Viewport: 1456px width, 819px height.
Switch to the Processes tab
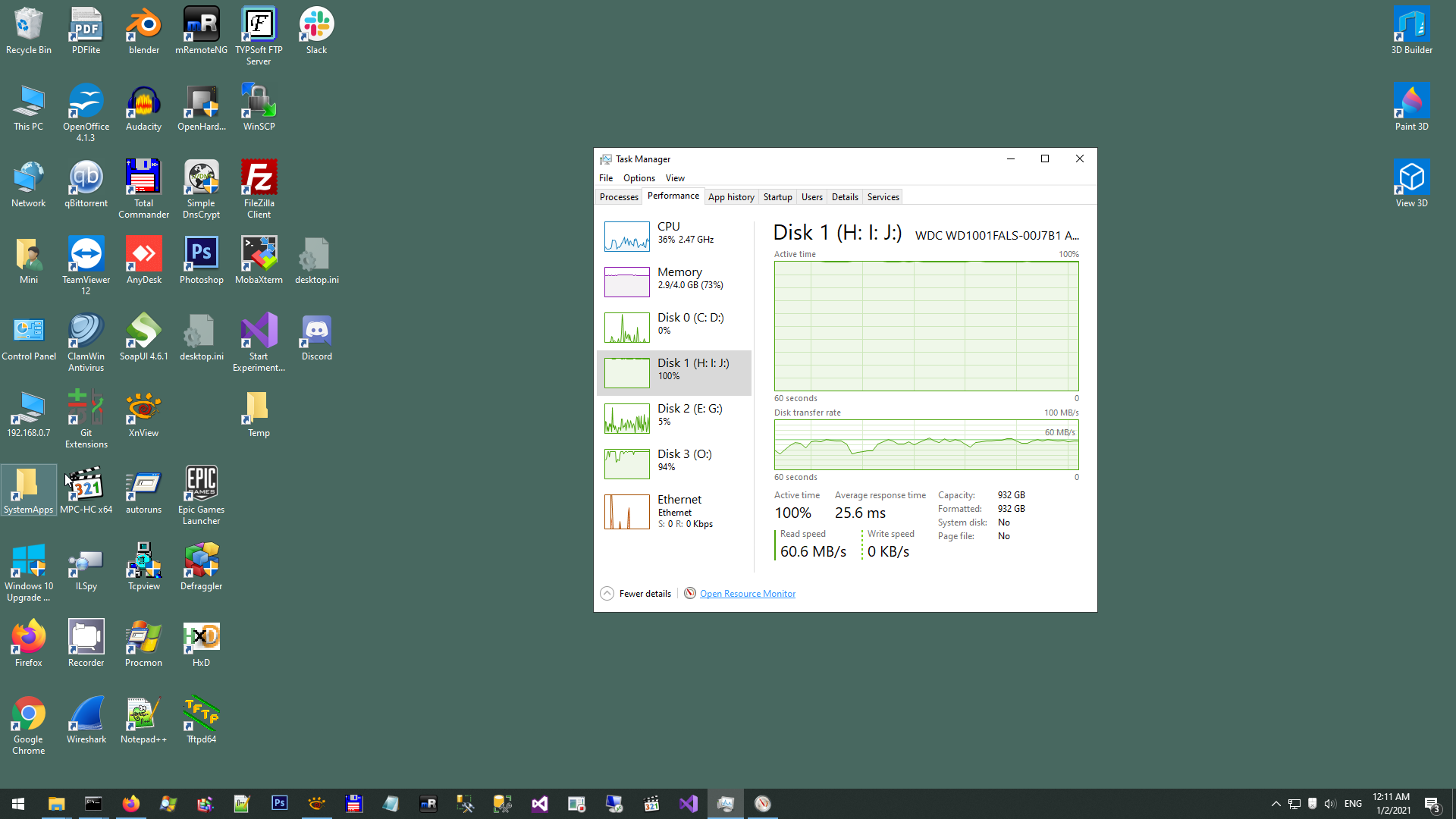pyautogui.click(x=619, y=197)
